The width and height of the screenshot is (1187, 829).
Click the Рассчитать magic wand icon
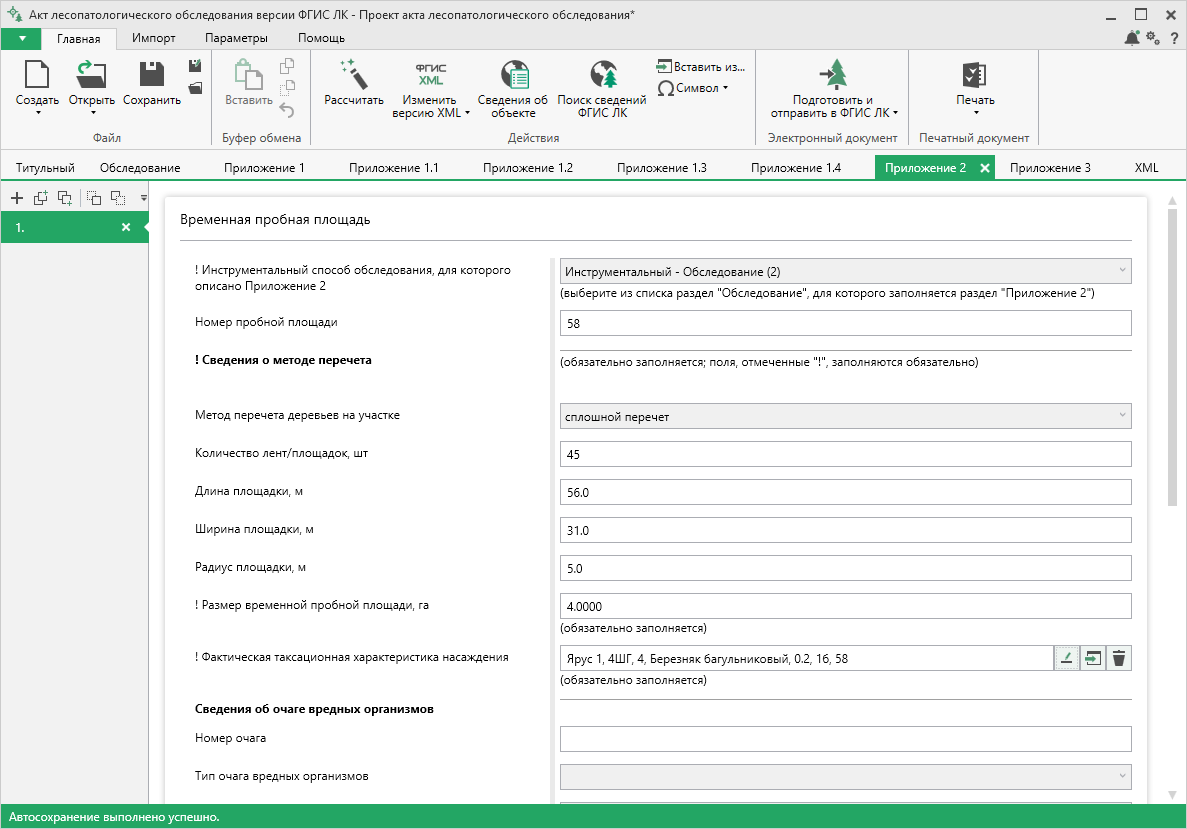(x=354, y=74)
